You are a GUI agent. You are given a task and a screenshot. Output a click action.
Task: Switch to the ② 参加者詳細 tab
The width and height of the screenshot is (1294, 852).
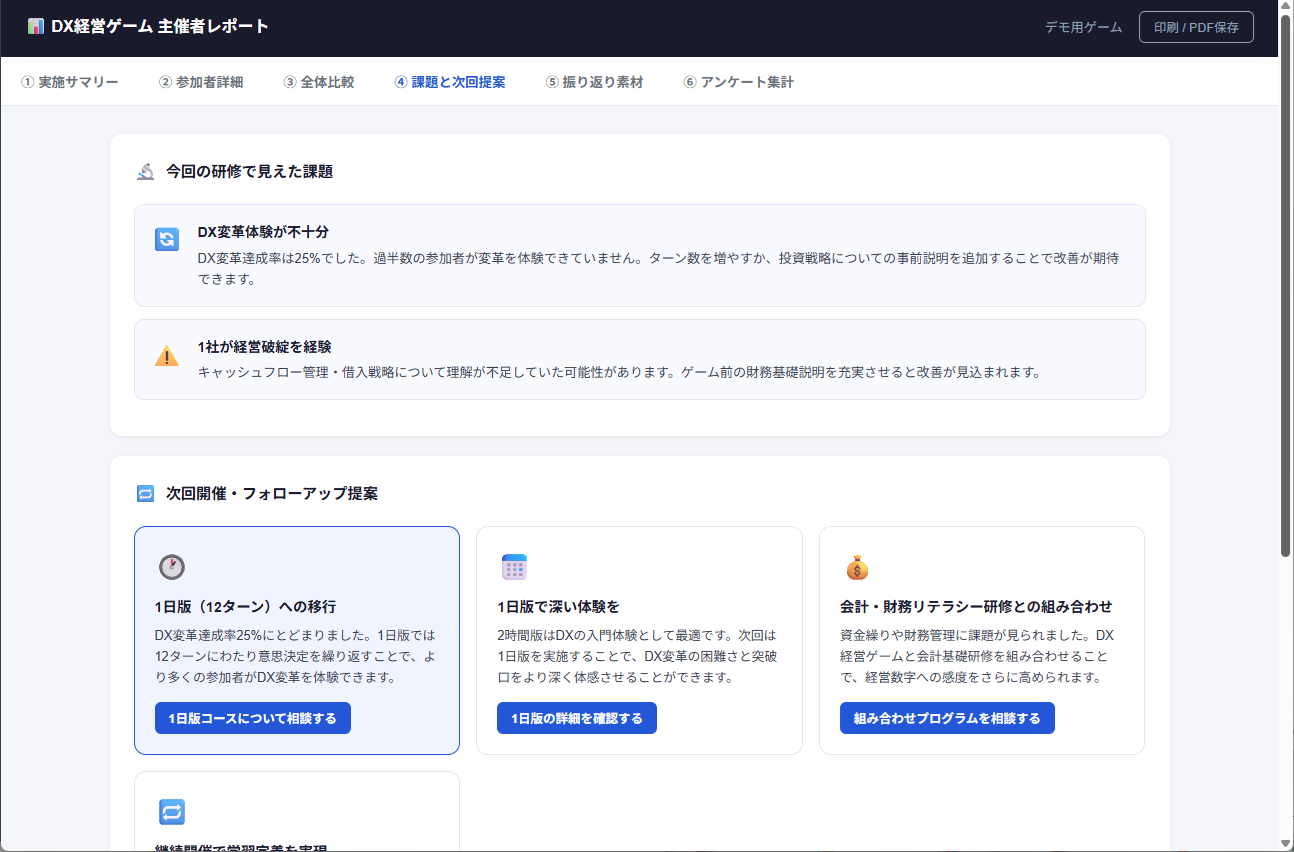[200, 82]
